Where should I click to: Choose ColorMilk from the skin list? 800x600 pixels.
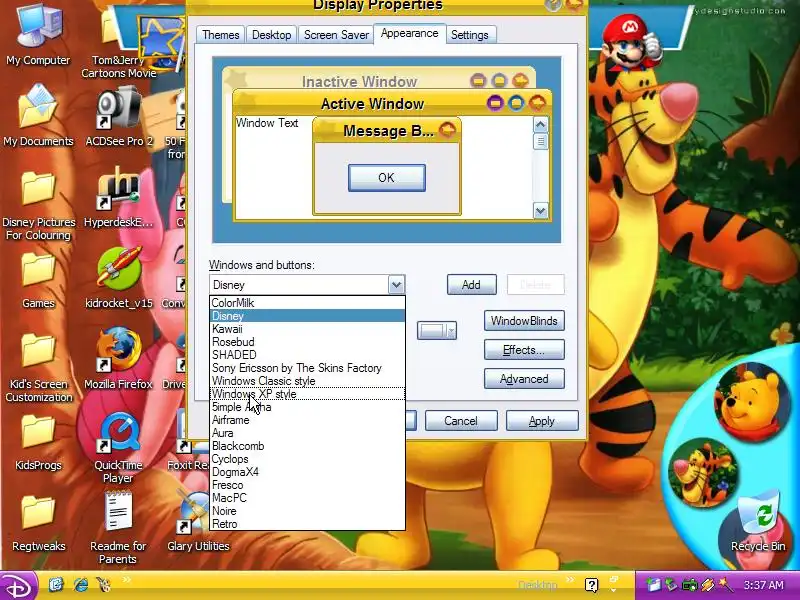coord(307,303)
